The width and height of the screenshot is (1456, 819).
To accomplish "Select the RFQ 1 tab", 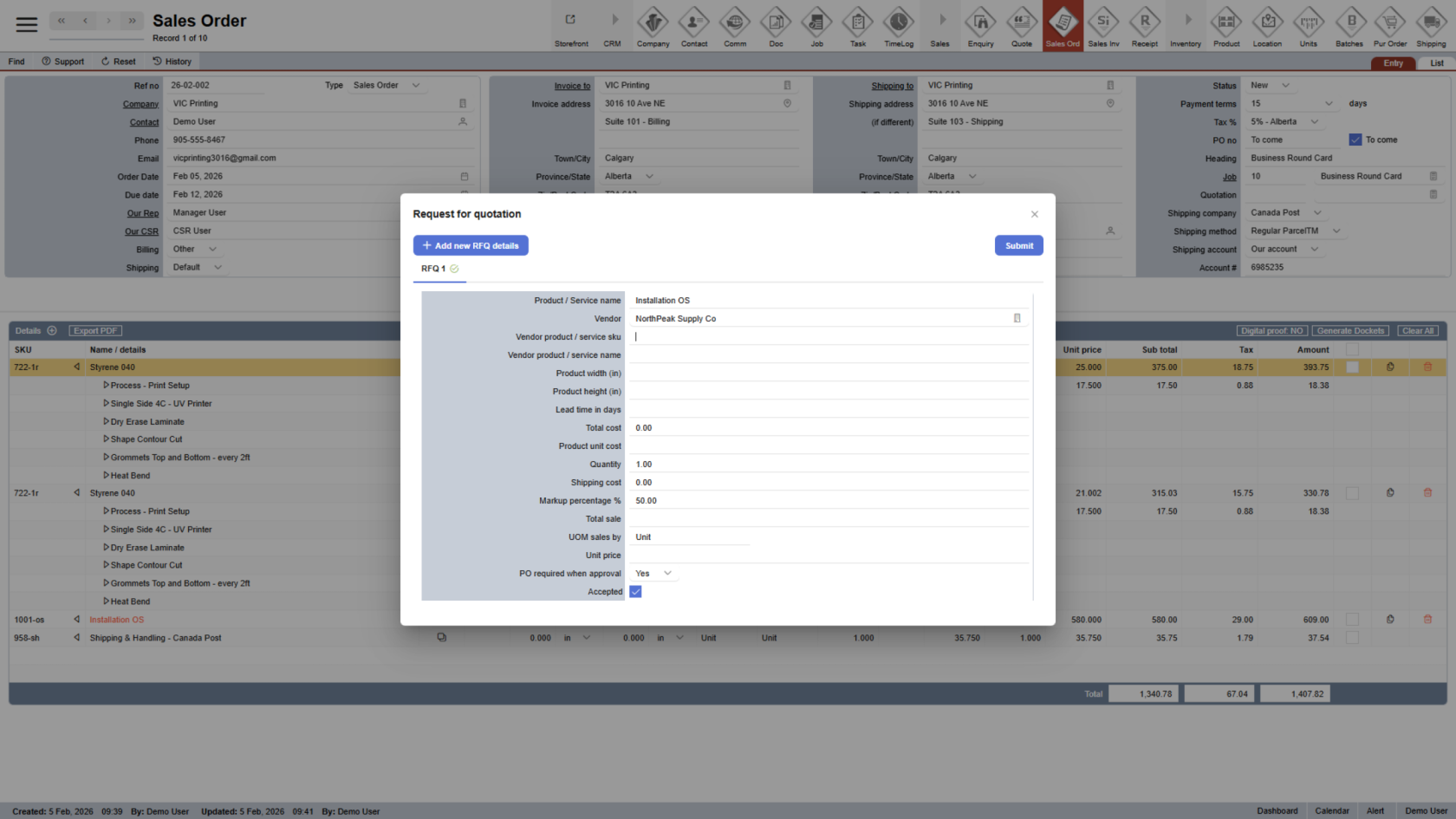I will tap(433, 269).
